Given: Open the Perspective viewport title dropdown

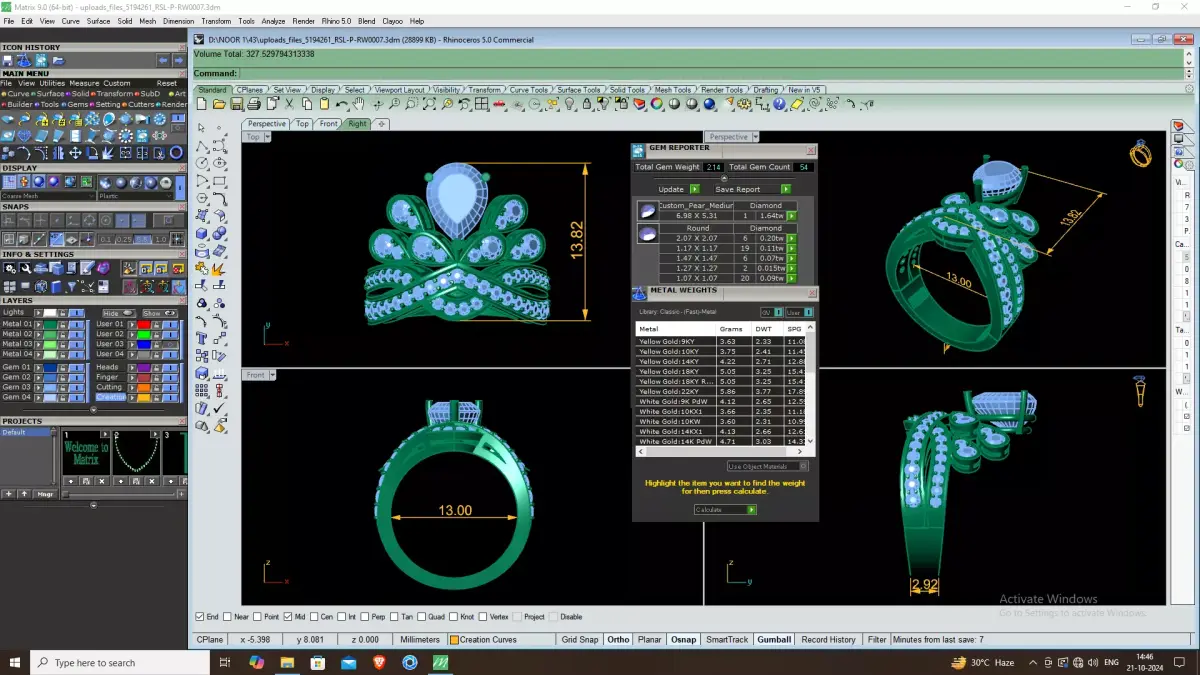Looking at the screenshot, I should [x=755, y=137].
